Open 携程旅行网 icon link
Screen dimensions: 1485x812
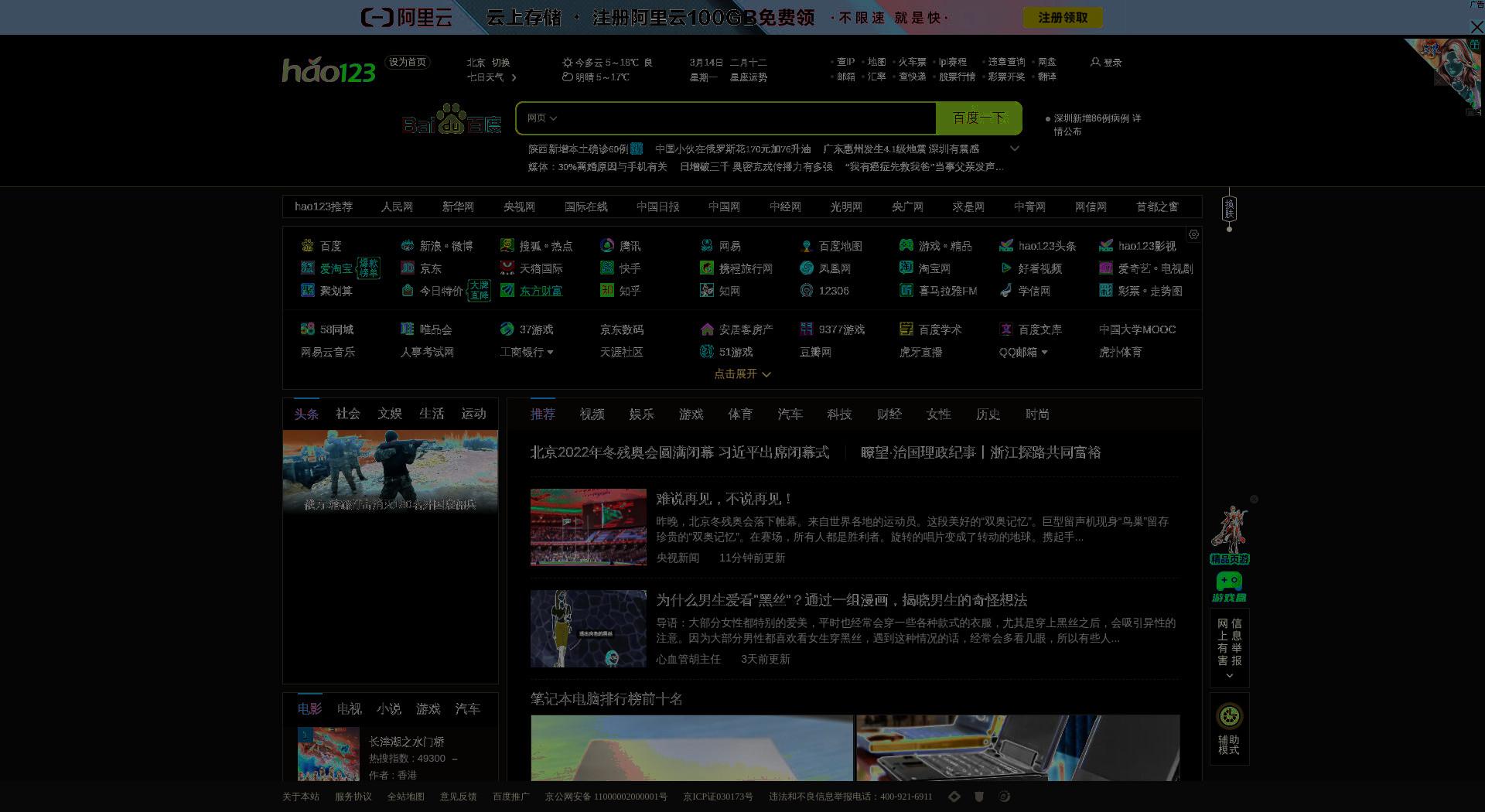pyautogui.click(x=707, y=268)
